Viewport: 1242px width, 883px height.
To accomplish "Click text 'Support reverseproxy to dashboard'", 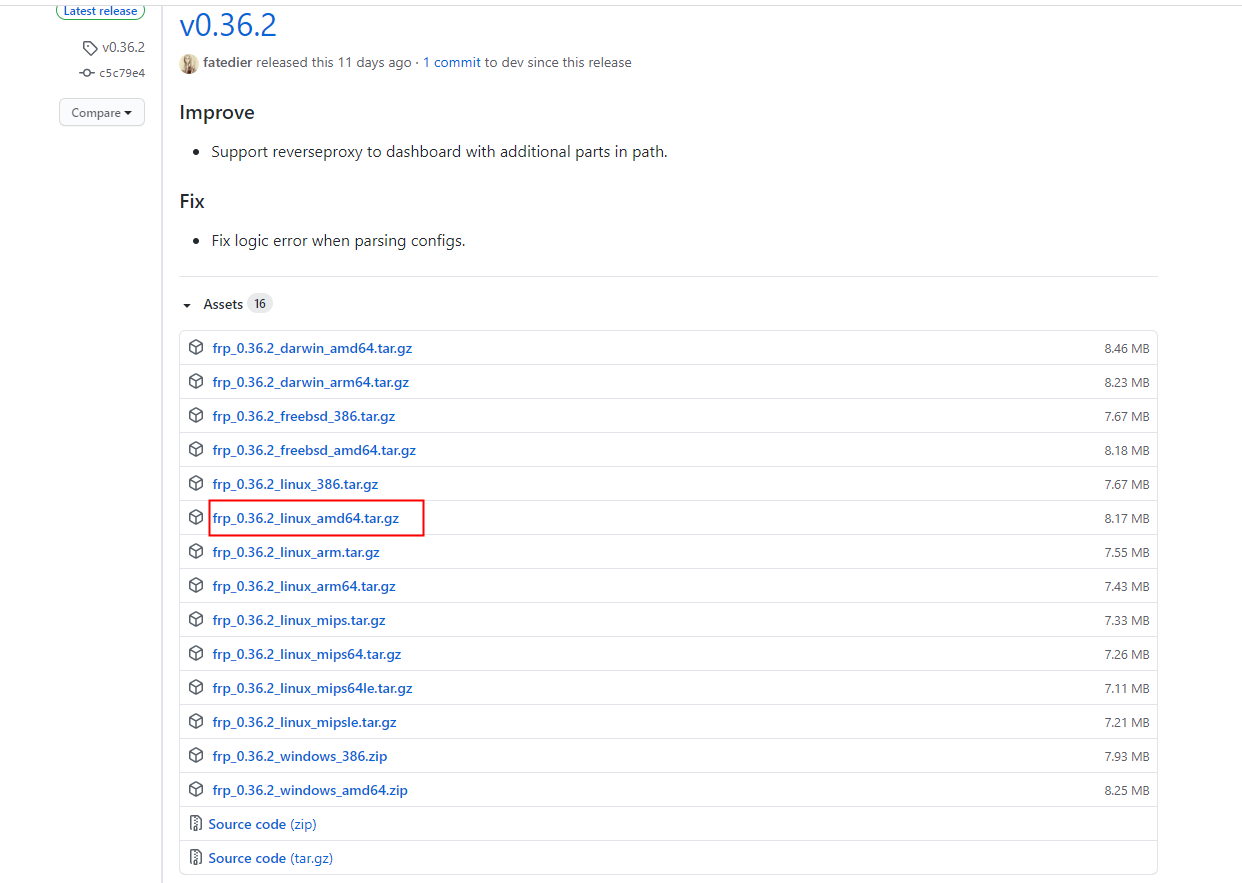I will coord(336,153).
